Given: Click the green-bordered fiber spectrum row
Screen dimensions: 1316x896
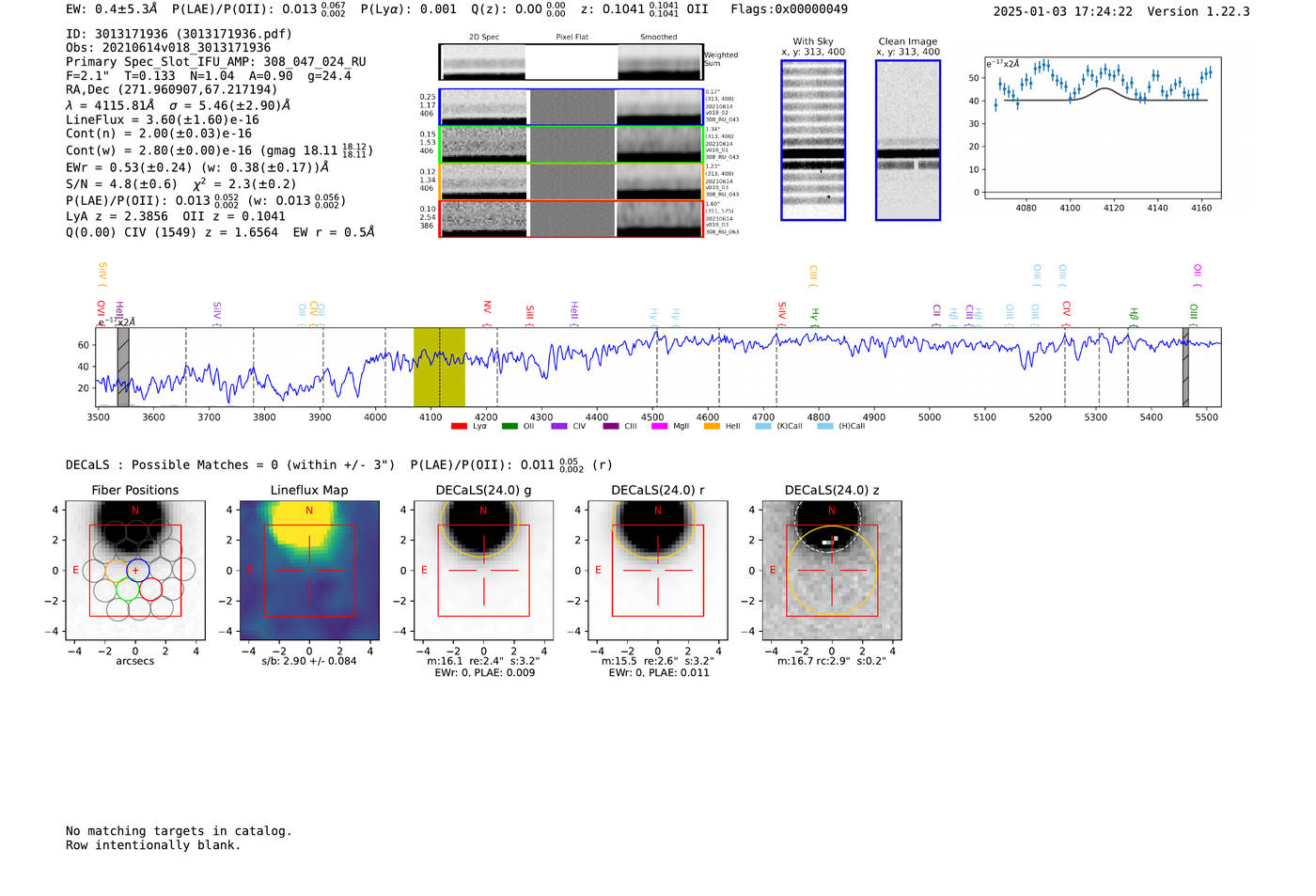Looking at the screenshot, I should click(x=571, y=144).
